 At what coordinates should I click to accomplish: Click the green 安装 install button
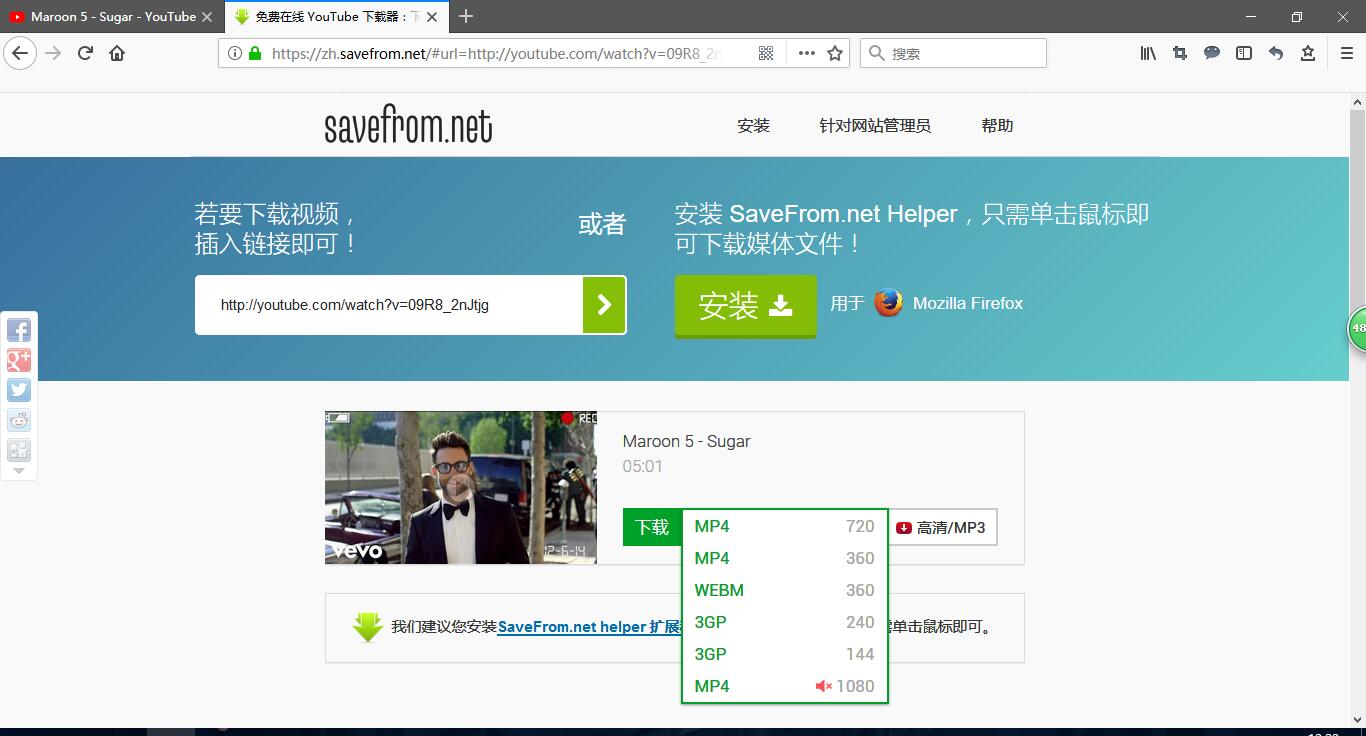point(746,306)
